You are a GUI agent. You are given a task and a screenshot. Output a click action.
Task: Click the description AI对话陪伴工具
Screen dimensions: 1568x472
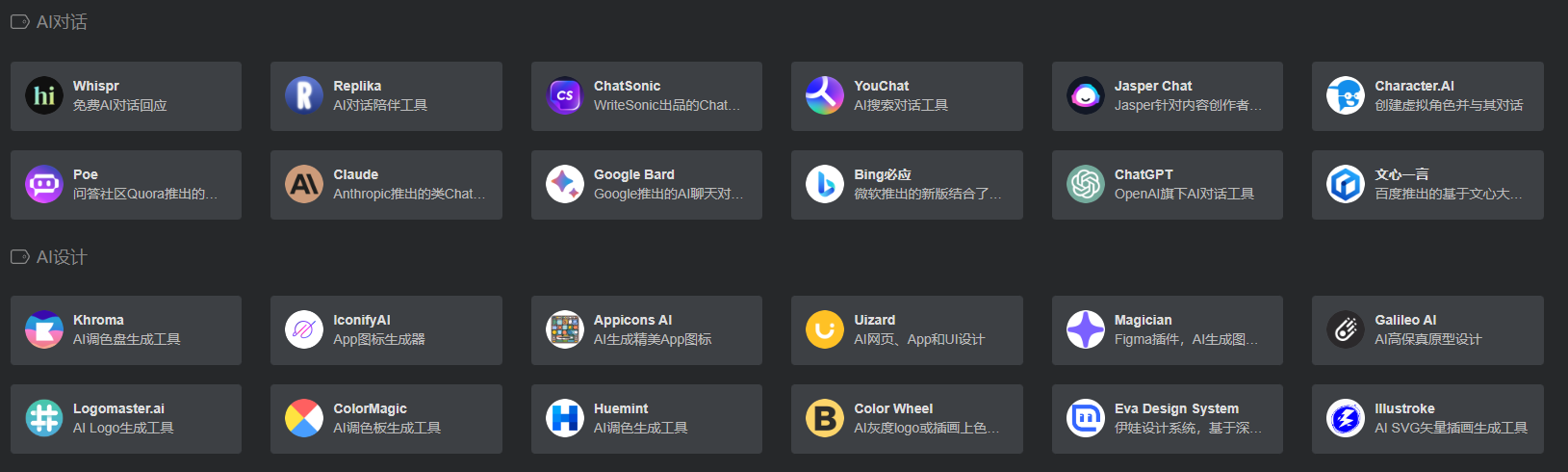pyautogui.click(x=380, y=105)
